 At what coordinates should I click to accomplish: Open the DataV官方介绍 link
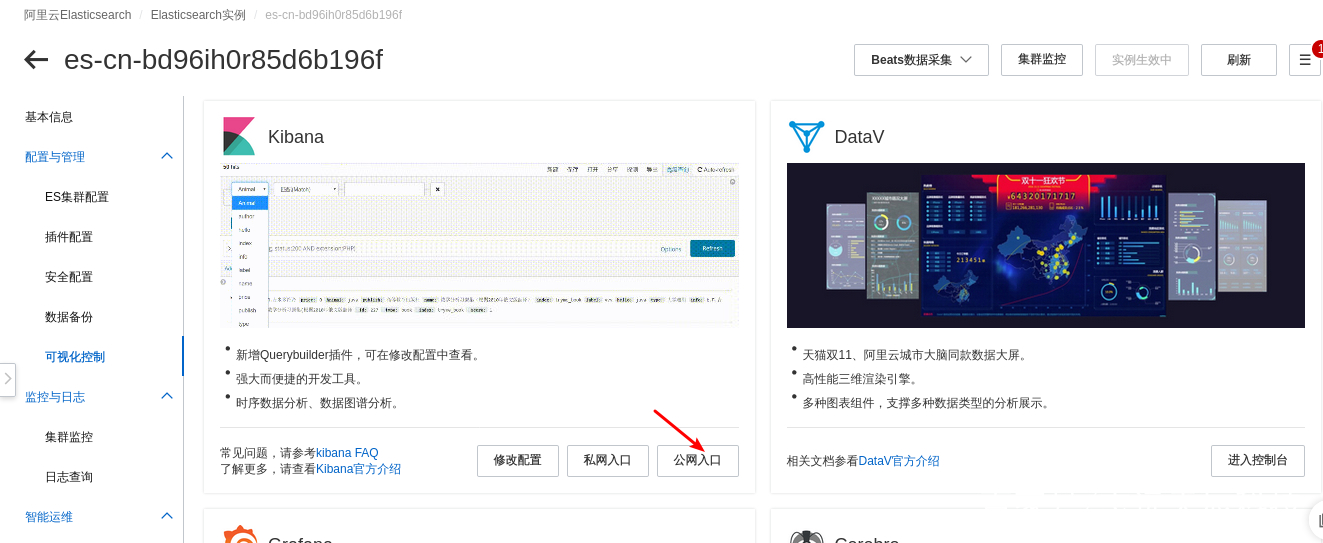[899, 461]
